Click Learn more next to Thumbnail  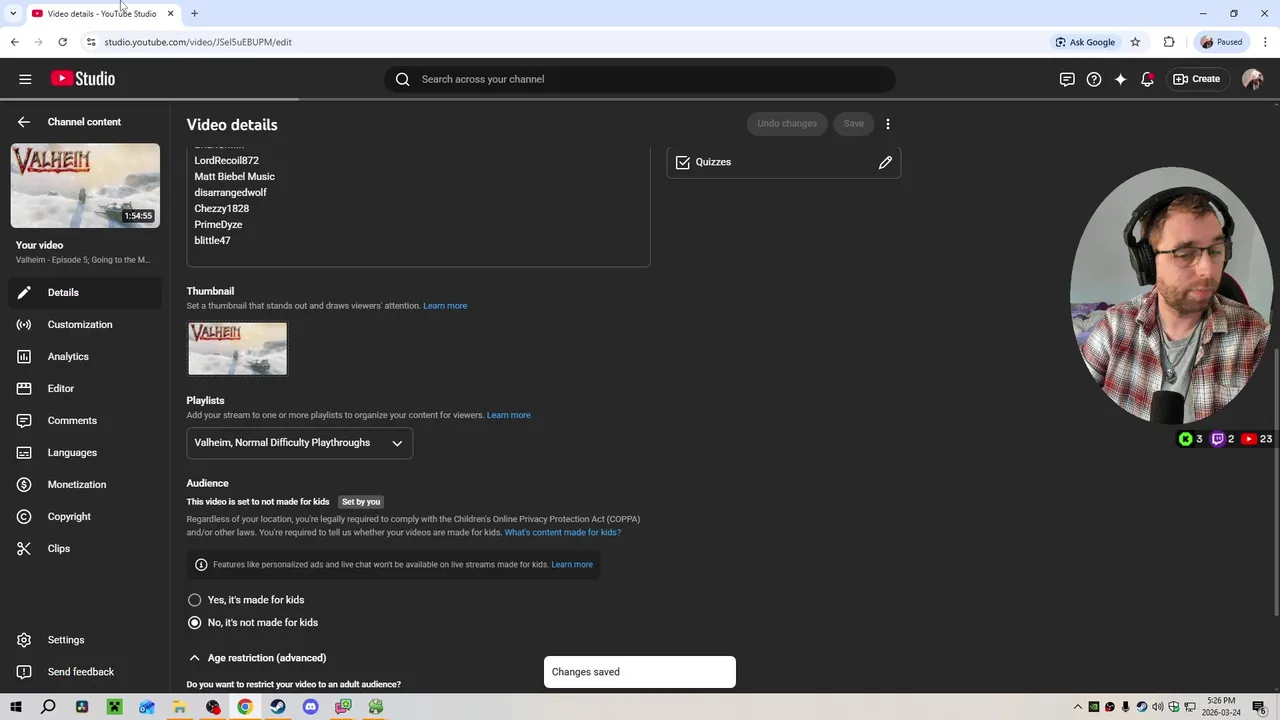coord(445,306)
